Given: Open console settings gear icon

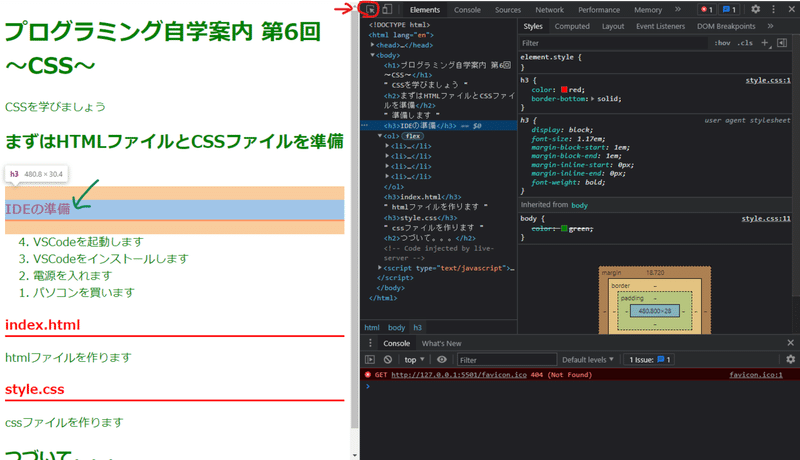Looking at the screenshot, I should point(790,359).
